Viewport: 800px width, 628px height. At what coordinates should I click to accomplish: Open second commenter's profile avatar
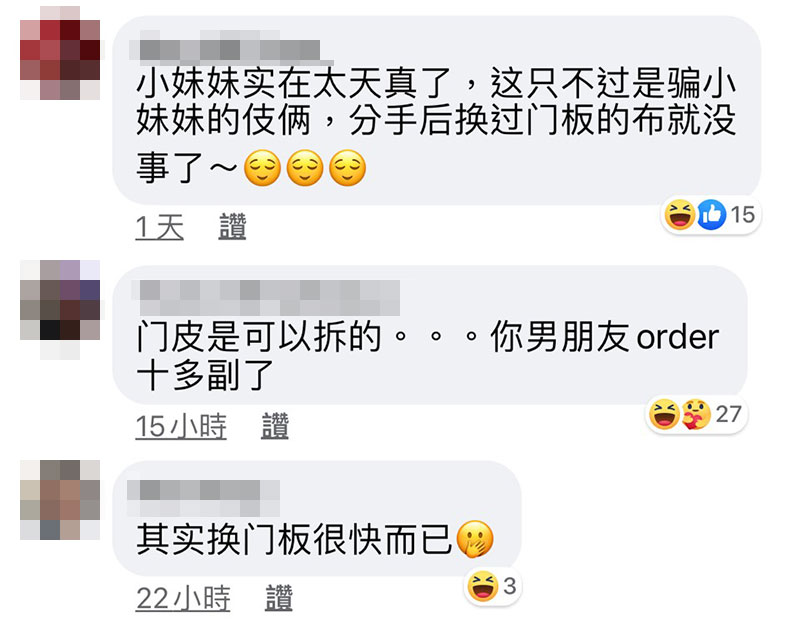60,310
